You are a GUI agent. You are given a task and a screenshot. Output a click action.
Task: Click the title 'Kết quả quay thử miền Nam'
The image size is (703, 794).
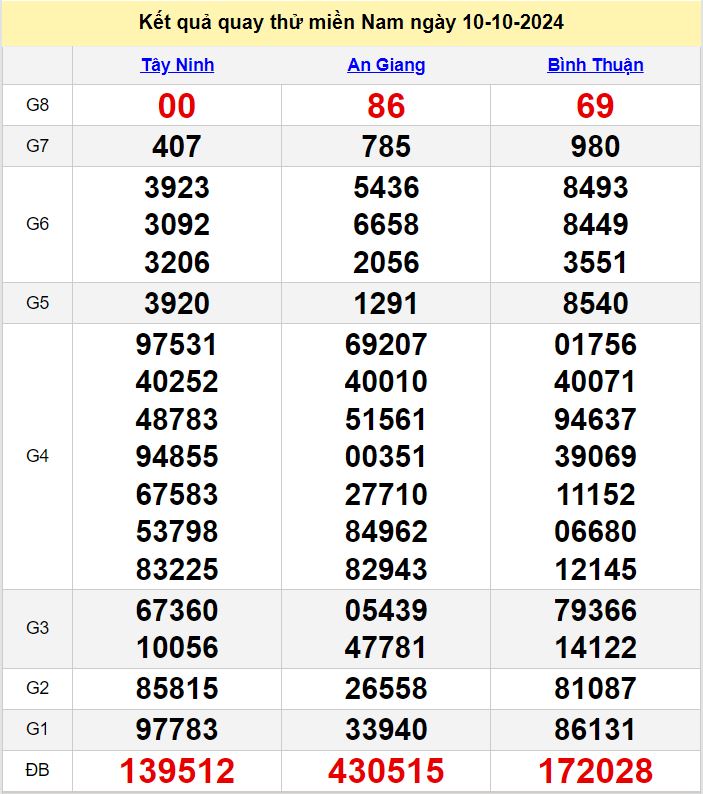tap(271, 22)
